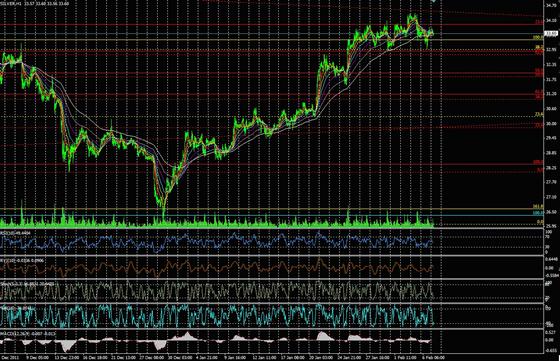The image size is (560, 361).
Task: Click the 27.10 price axis label
Action: point(551,197)
